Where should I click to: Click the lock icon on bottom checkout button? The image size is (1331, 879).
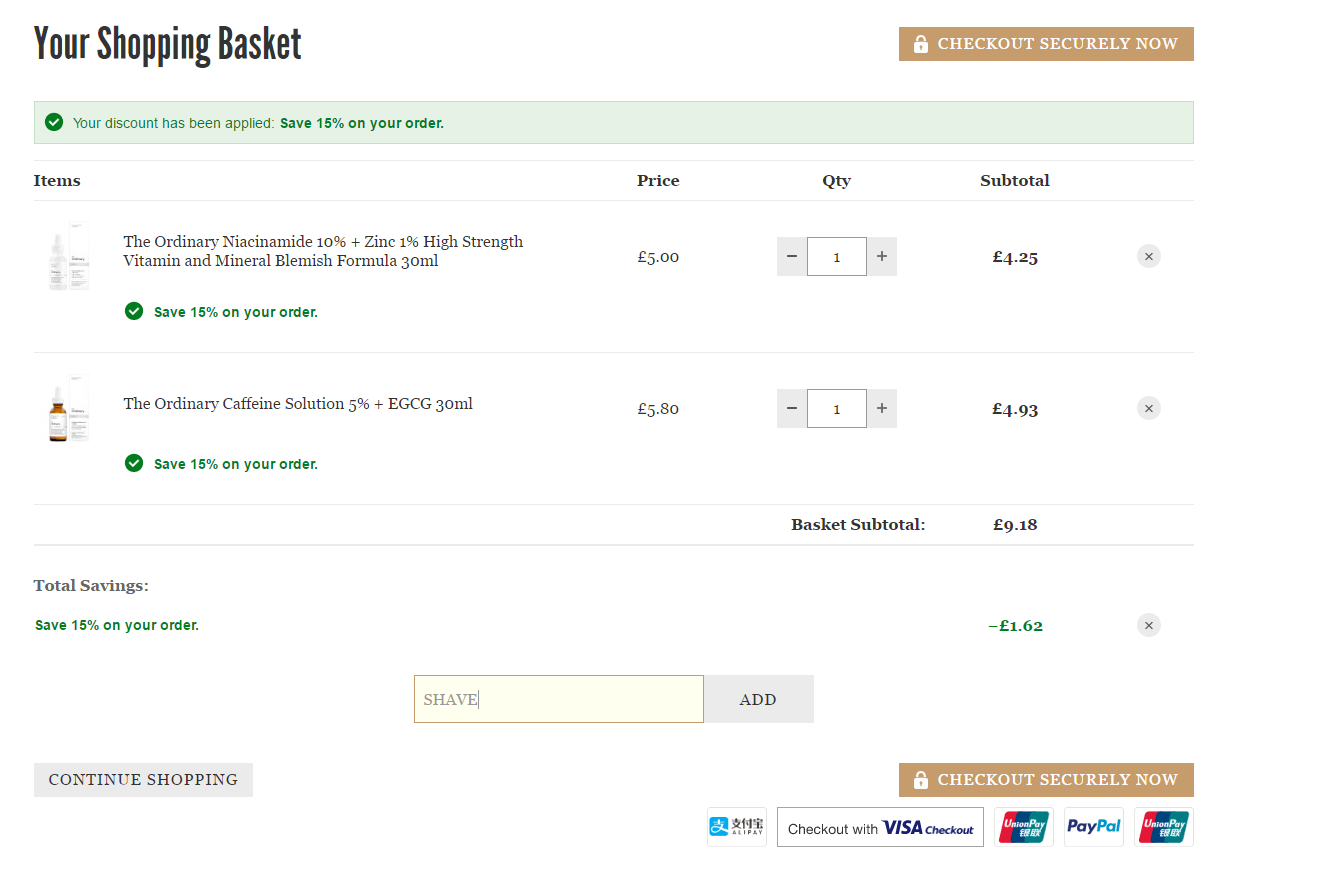click(x=921, y=780)
